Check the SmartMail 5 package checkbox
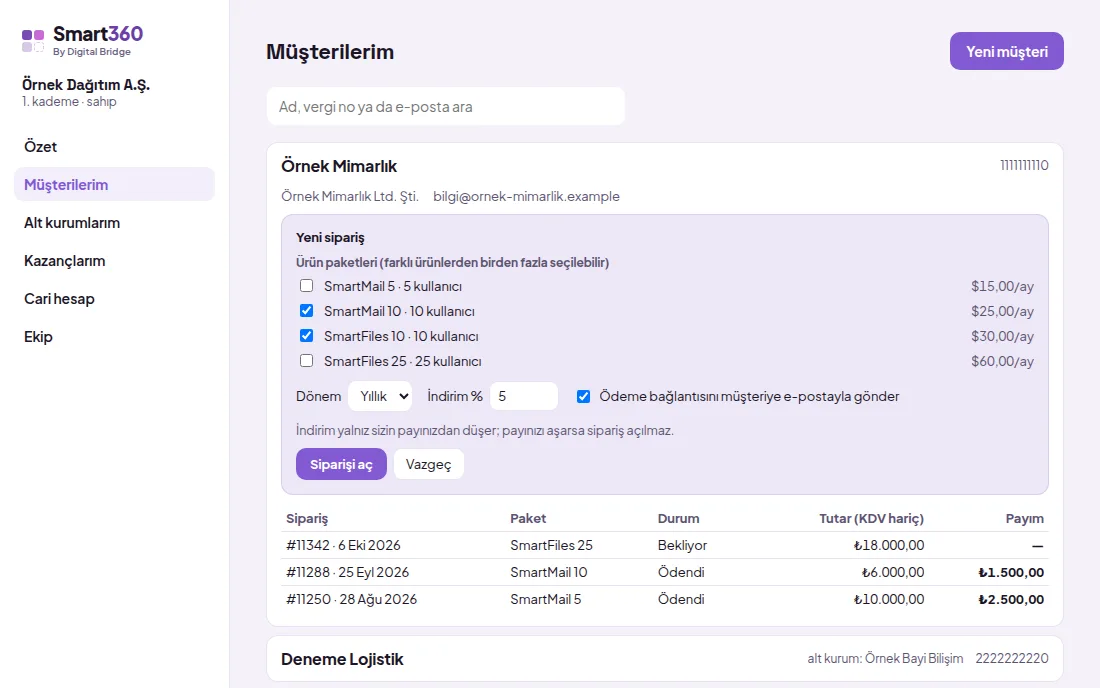1100x688 pixels. [307, 285]
